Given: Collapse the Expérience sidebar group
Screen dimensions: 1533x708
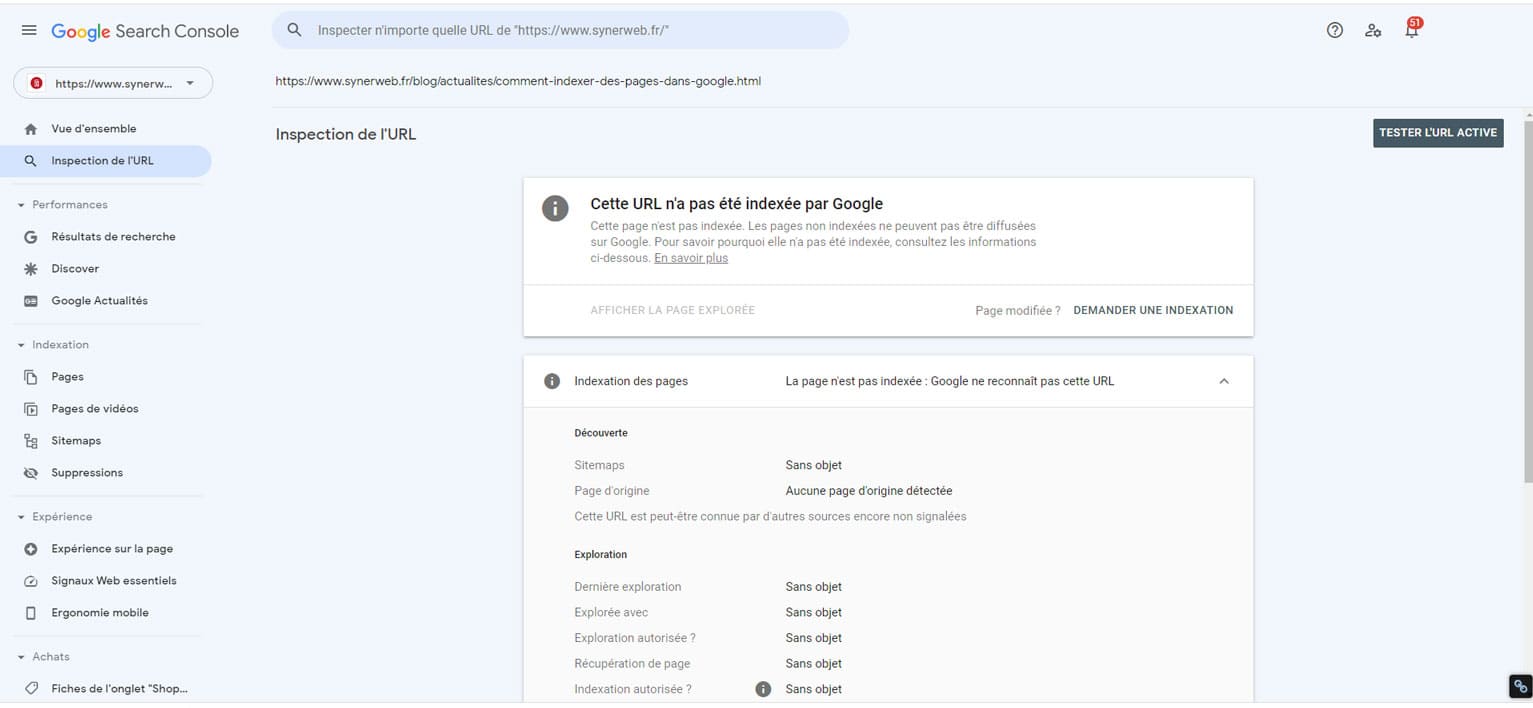Looking at the screenshot, I should point(21,517).
